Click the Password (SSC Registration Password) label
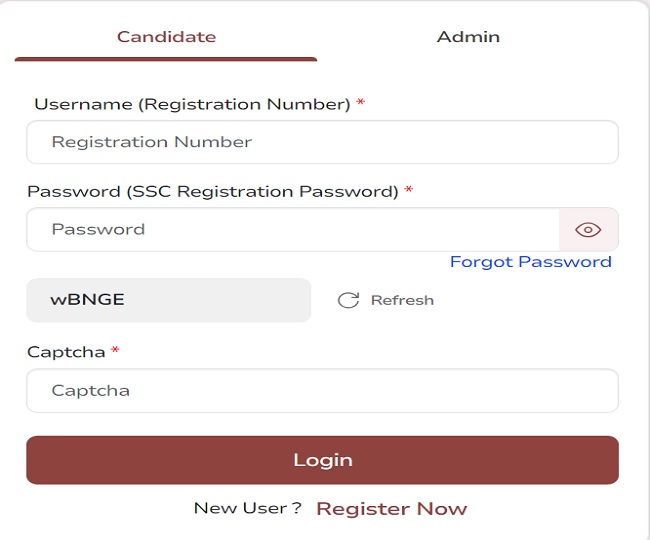Image resolution: width=650 pixels, height=540 pixels. tap(212, 191)
